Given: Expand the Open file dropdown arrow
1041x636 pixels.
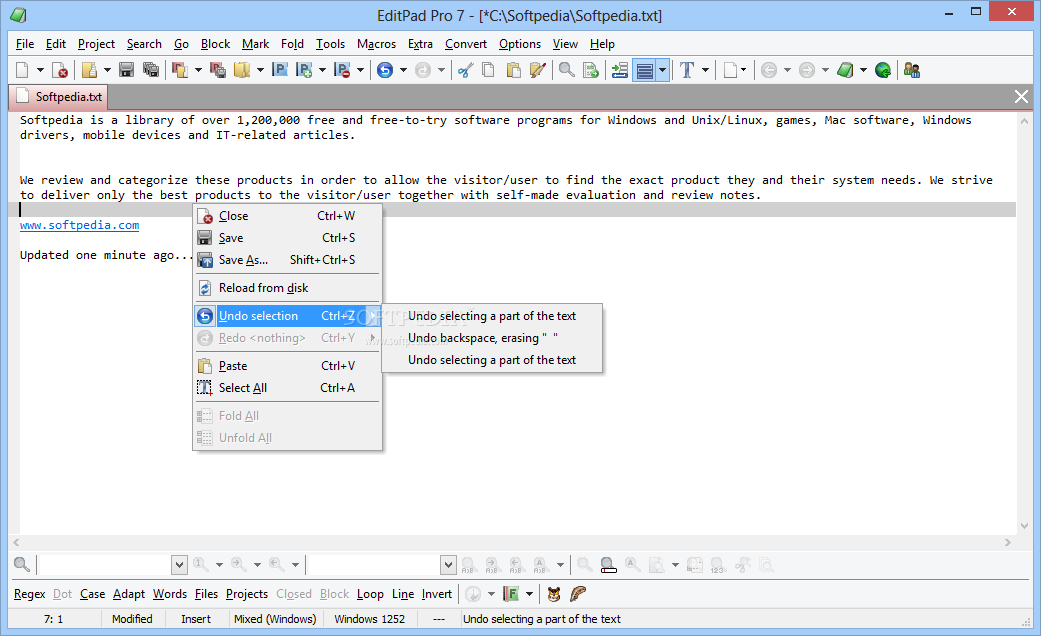Looking at the screenshot, I should pos(107,70).
